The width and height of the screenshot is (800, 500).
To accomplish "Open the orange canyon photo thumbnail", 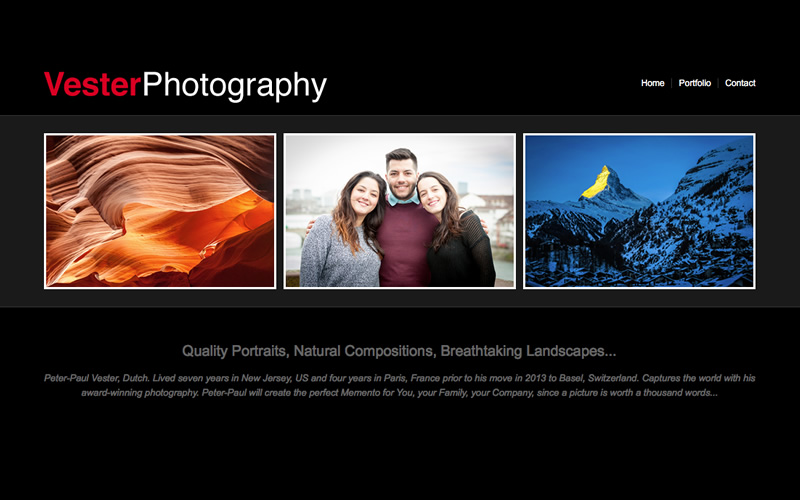I will point(160,211).
